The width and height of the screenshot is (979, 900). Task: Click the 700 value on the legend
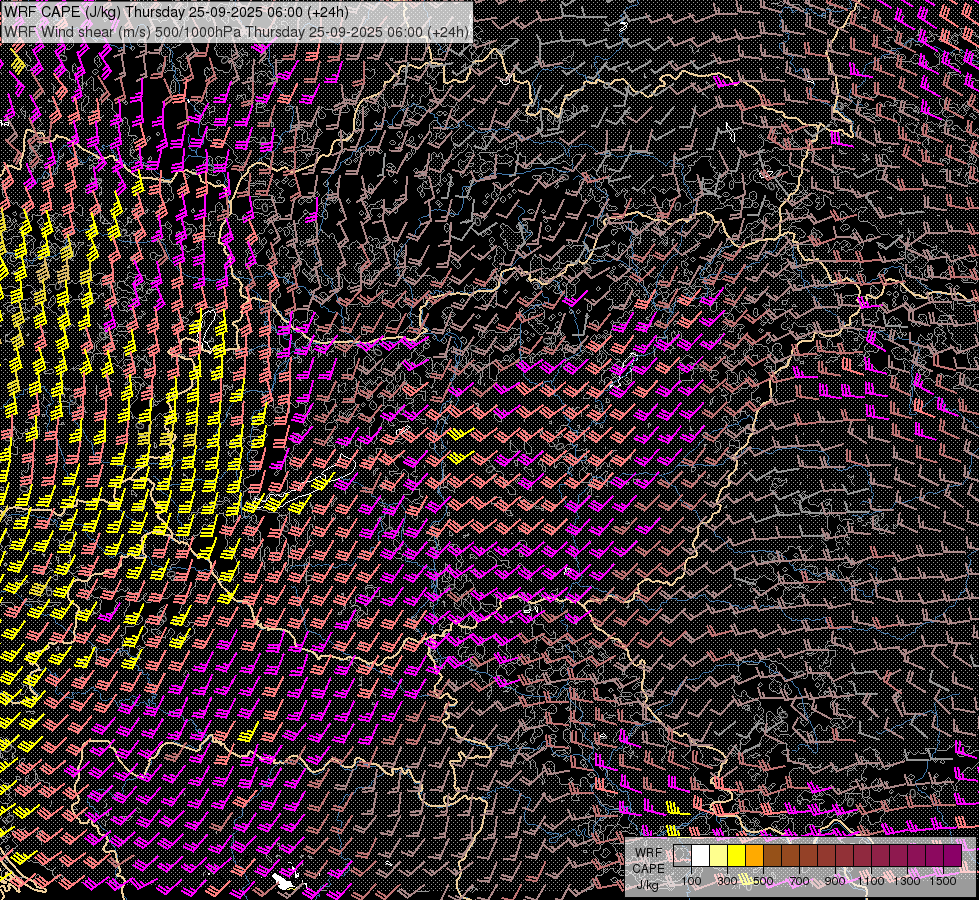[x=799, y=881]
